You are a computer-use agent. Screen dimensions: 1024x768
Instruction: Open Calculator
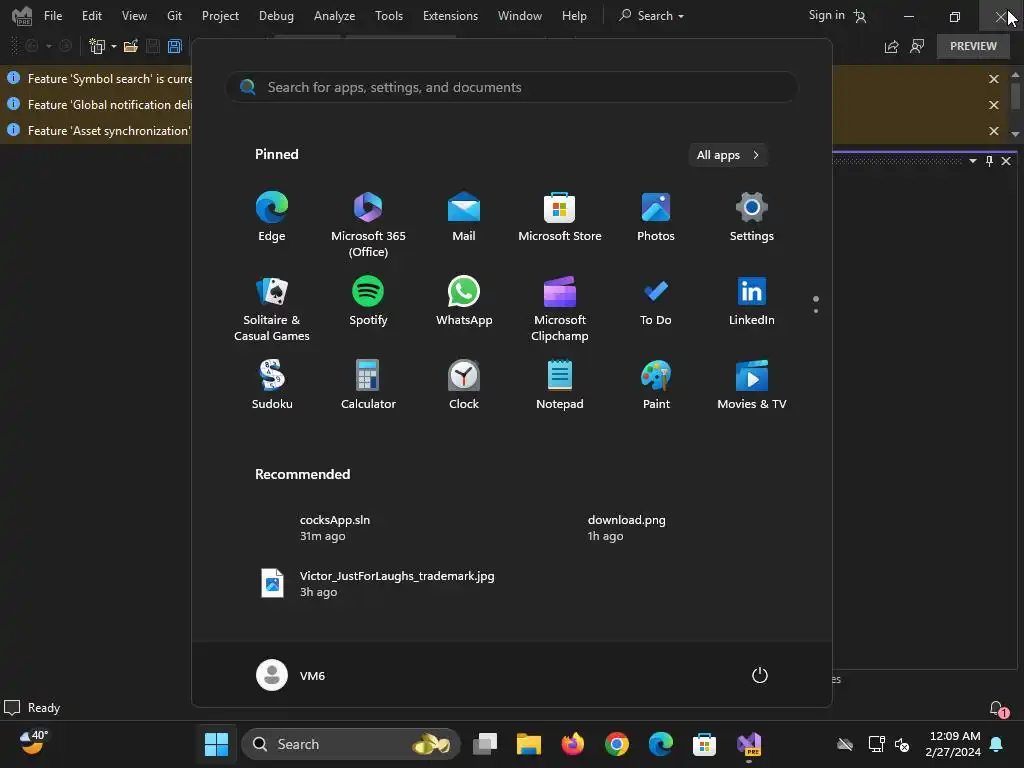368,385
